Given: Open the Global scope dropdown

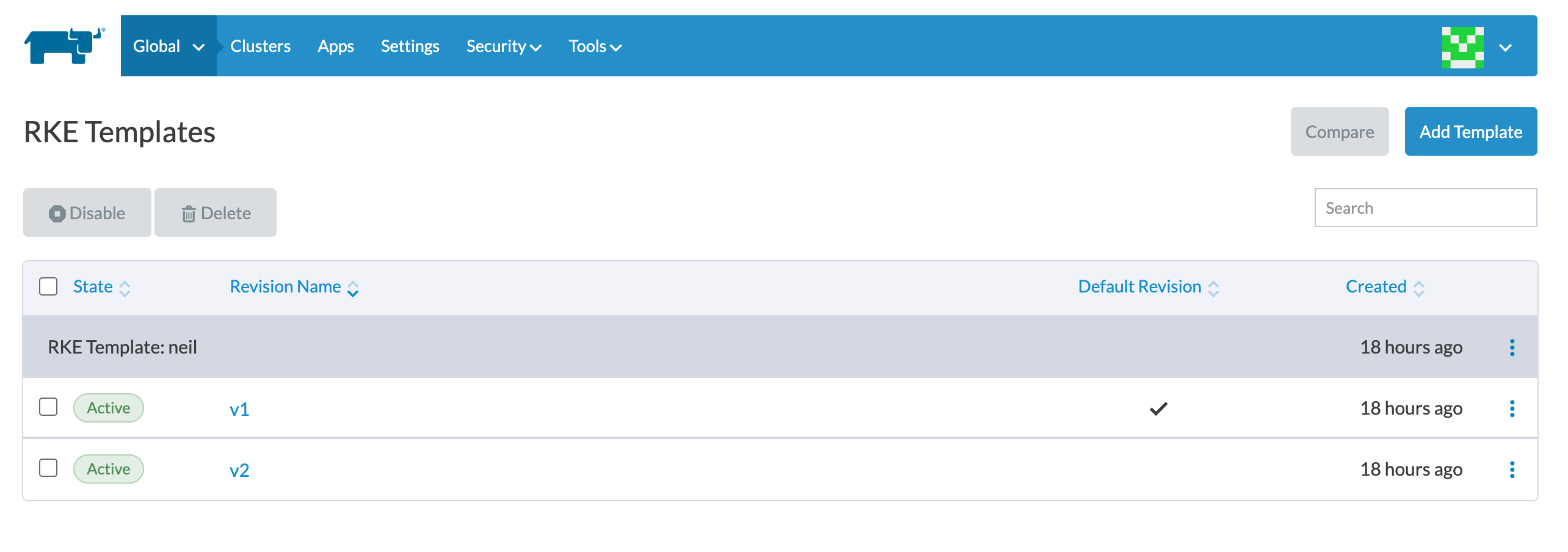Looking at the screenshot, I should click(169, 46).
